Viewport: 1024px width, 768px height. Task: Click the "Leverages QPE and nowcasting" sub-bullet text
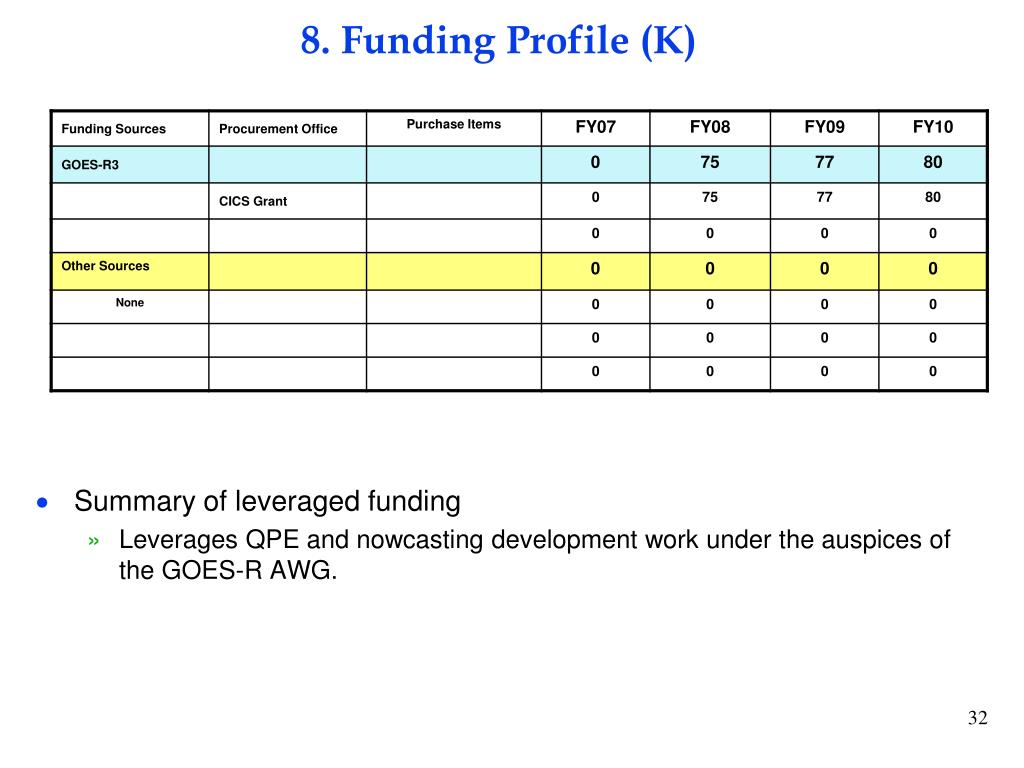point(534,555)
